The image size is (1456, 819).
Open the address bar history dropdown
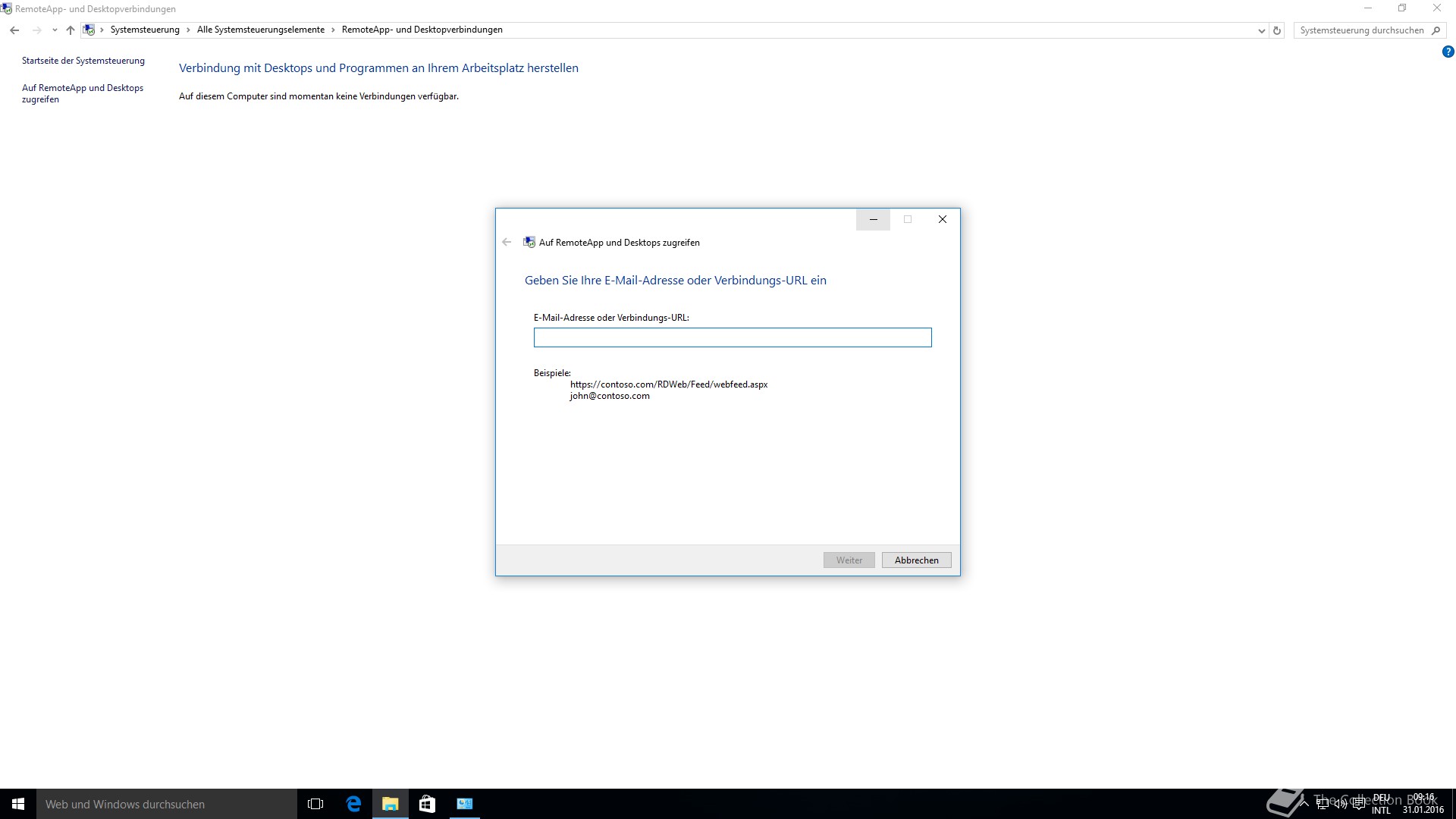click(1261, 30)
